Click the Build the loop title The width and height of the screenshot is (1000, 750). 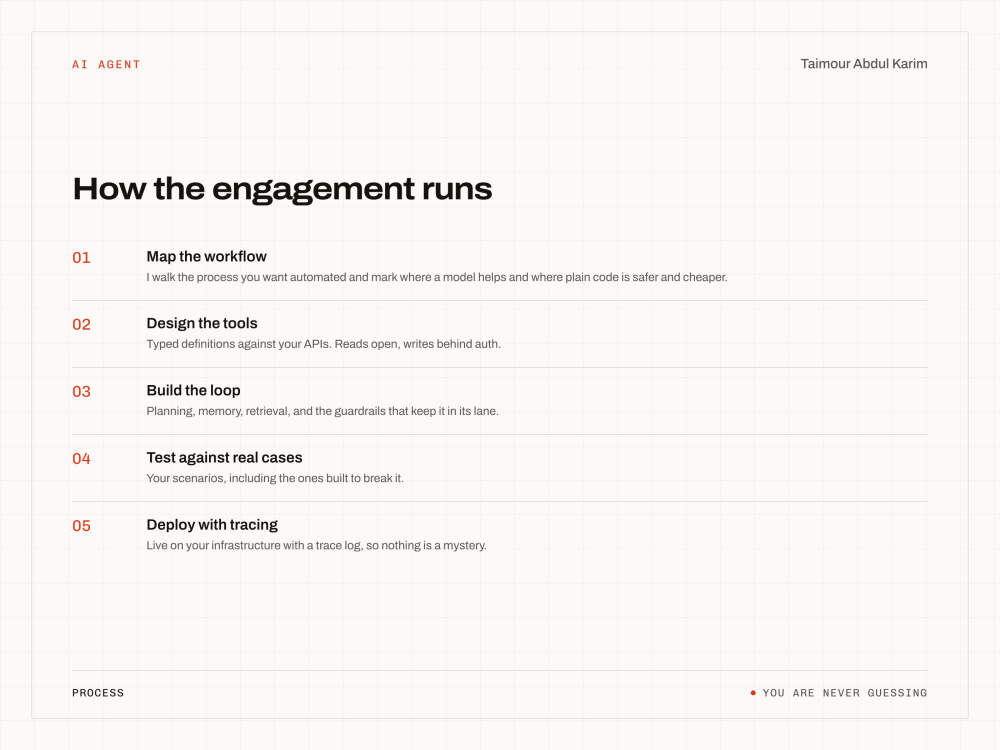[193, 390]
